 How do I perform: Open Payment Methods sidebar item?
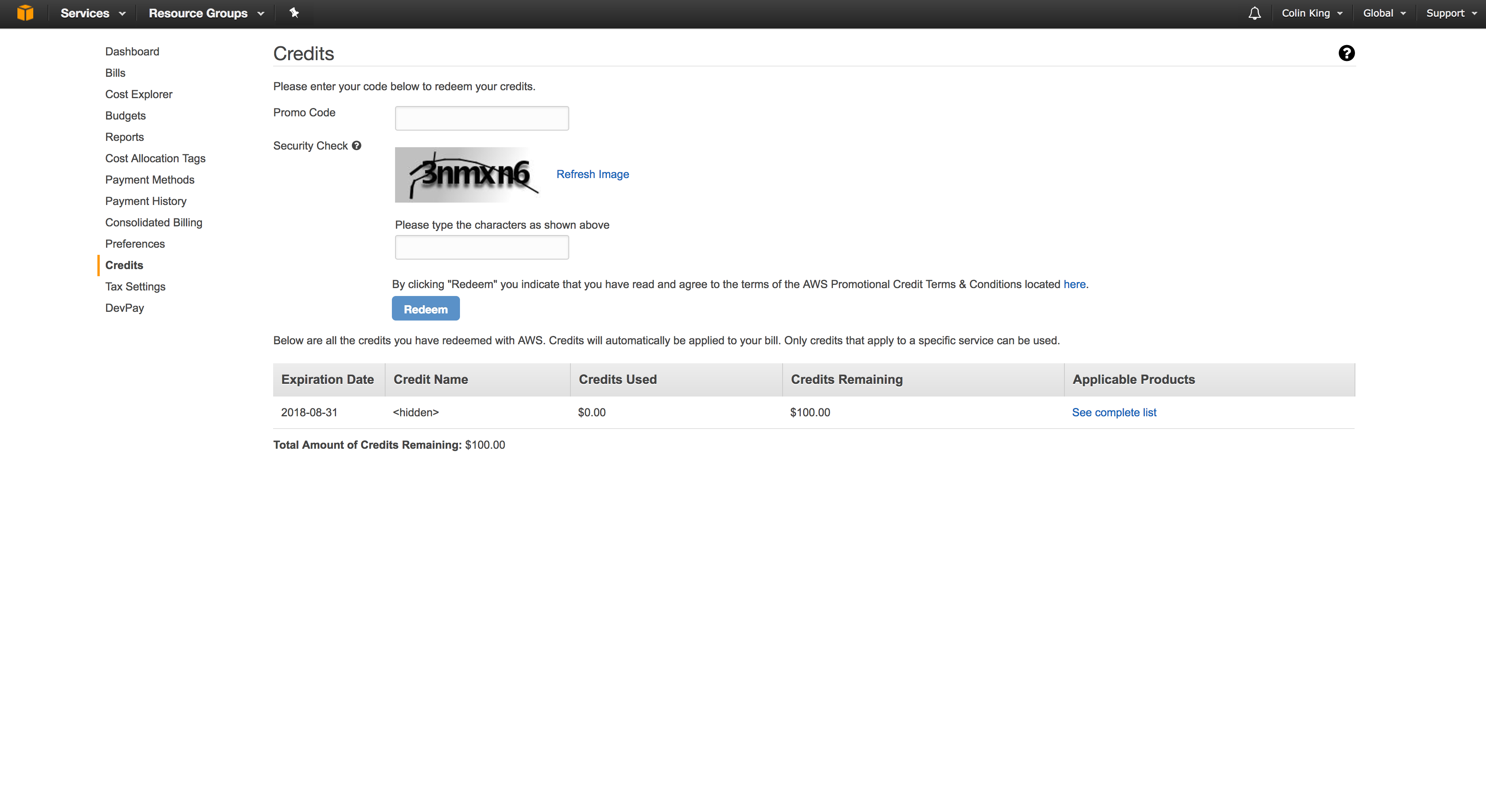click(x=149, y=180)
